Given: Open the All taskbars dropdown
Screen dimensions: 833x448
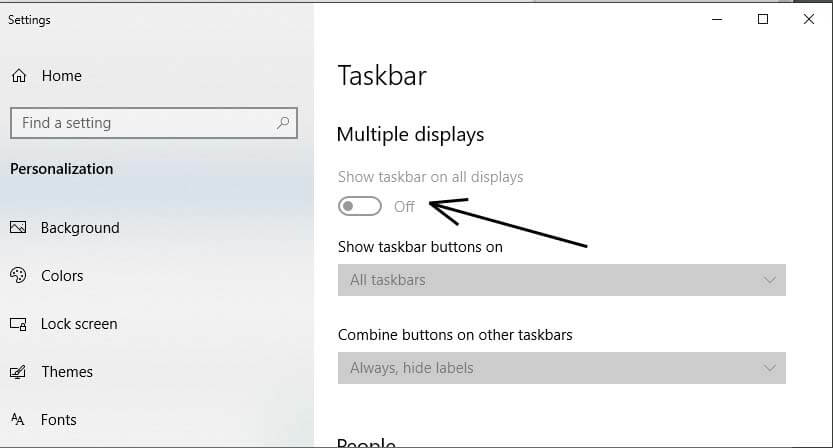Looking at the screenshot, I should tap(562, 280).
